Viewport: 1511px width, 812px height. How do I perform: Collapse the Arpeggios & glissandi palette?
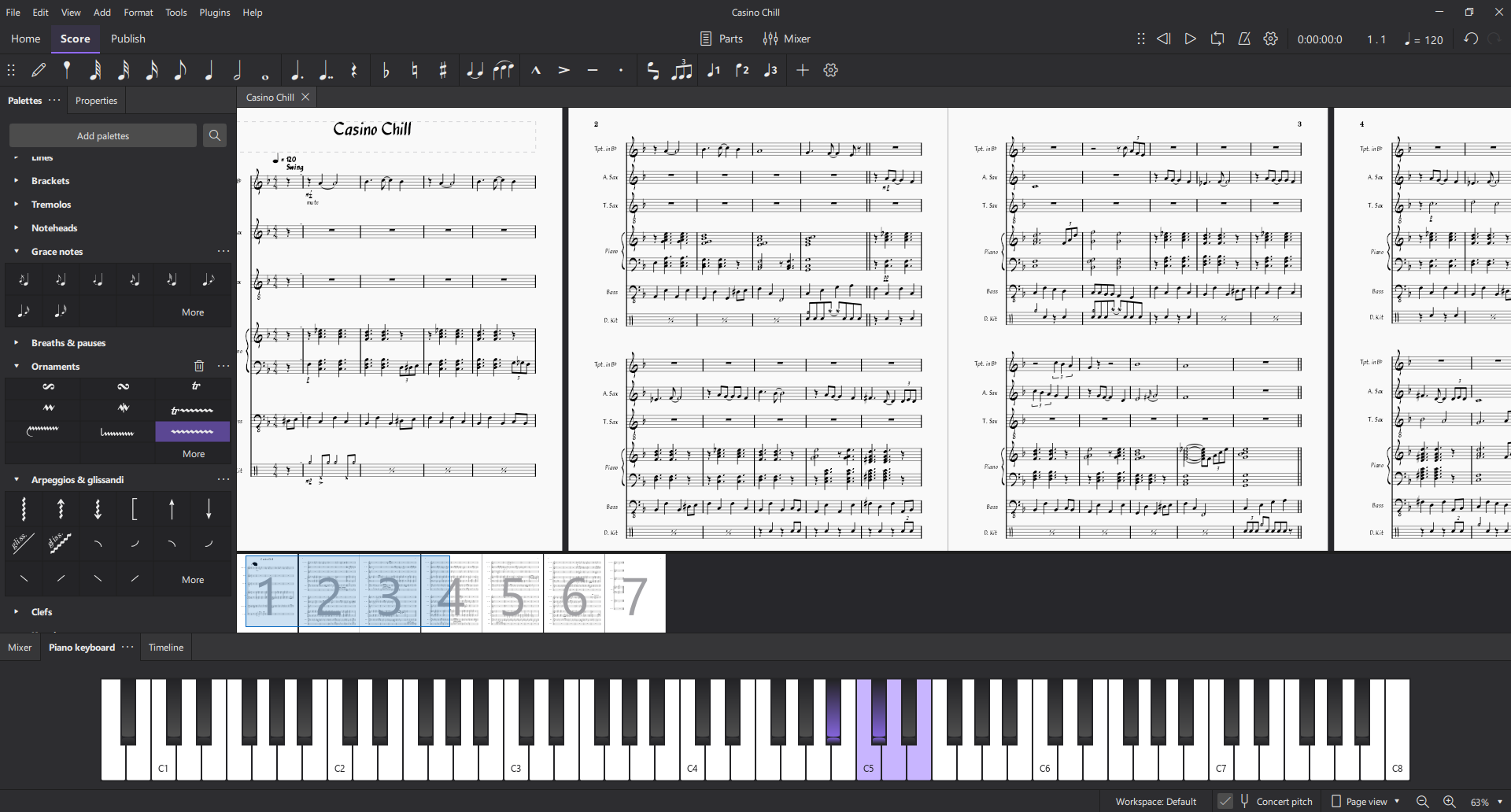click(16, 479)
